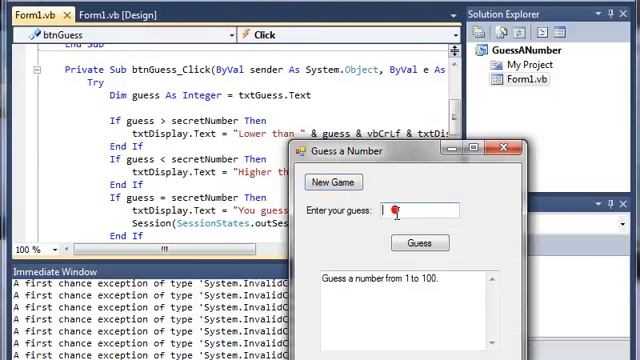Click the horizontal scroll left arrow
The image size is (640, 360).
click(x=67, y=249)
